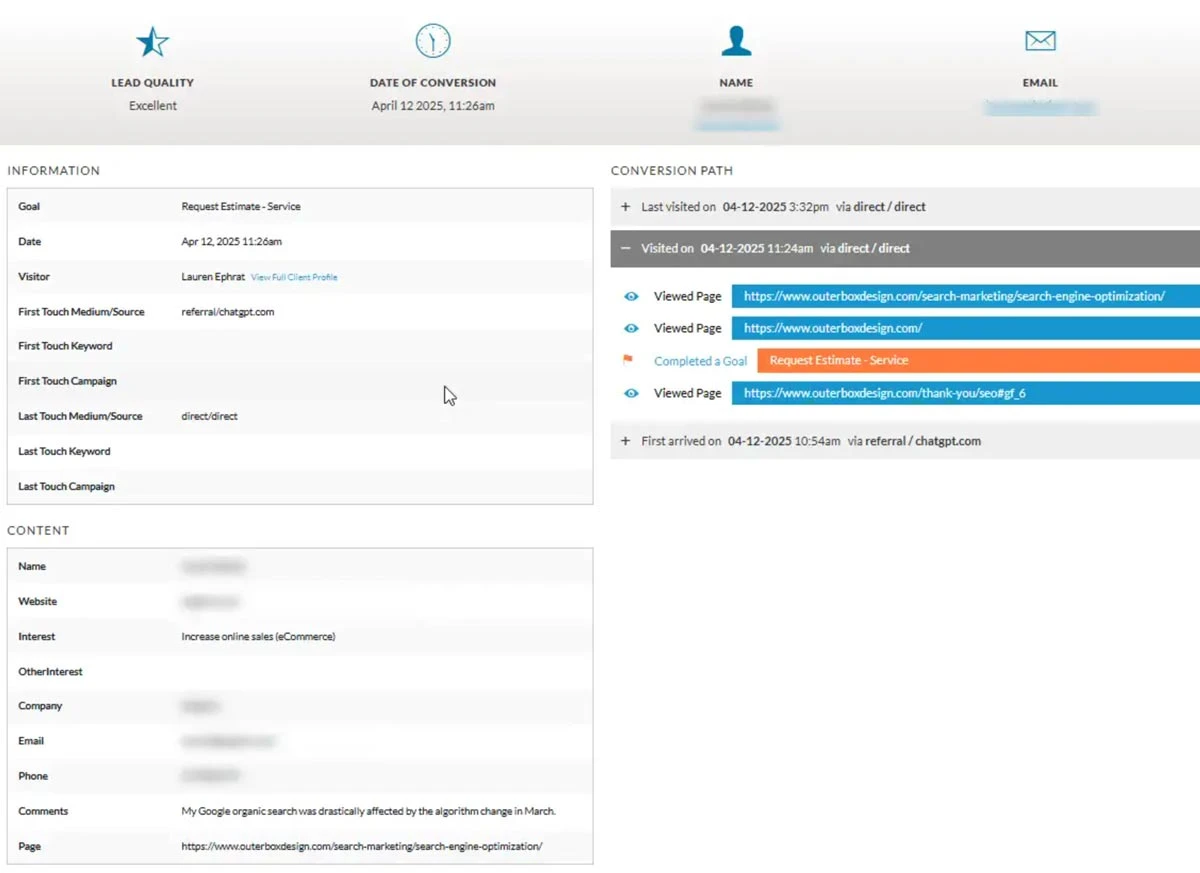The image size is (1200, 873).
Task: Click eye icon beside search-engine-optimization page view
Action: (x=631, y=297)
